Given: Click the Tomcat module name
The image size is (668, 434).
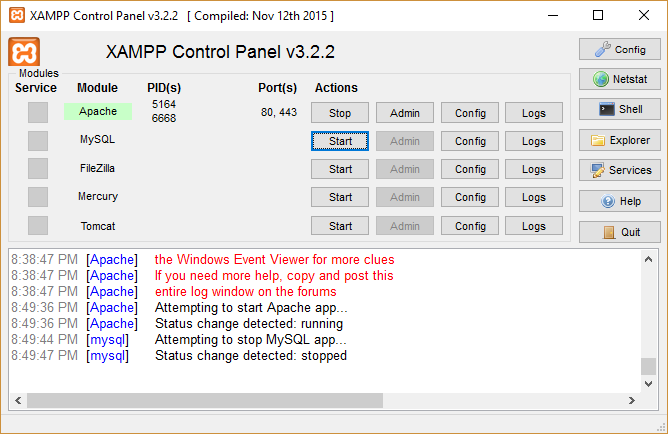Looking at the screenshot, I should pyautogui.click(x=98, y=226).
